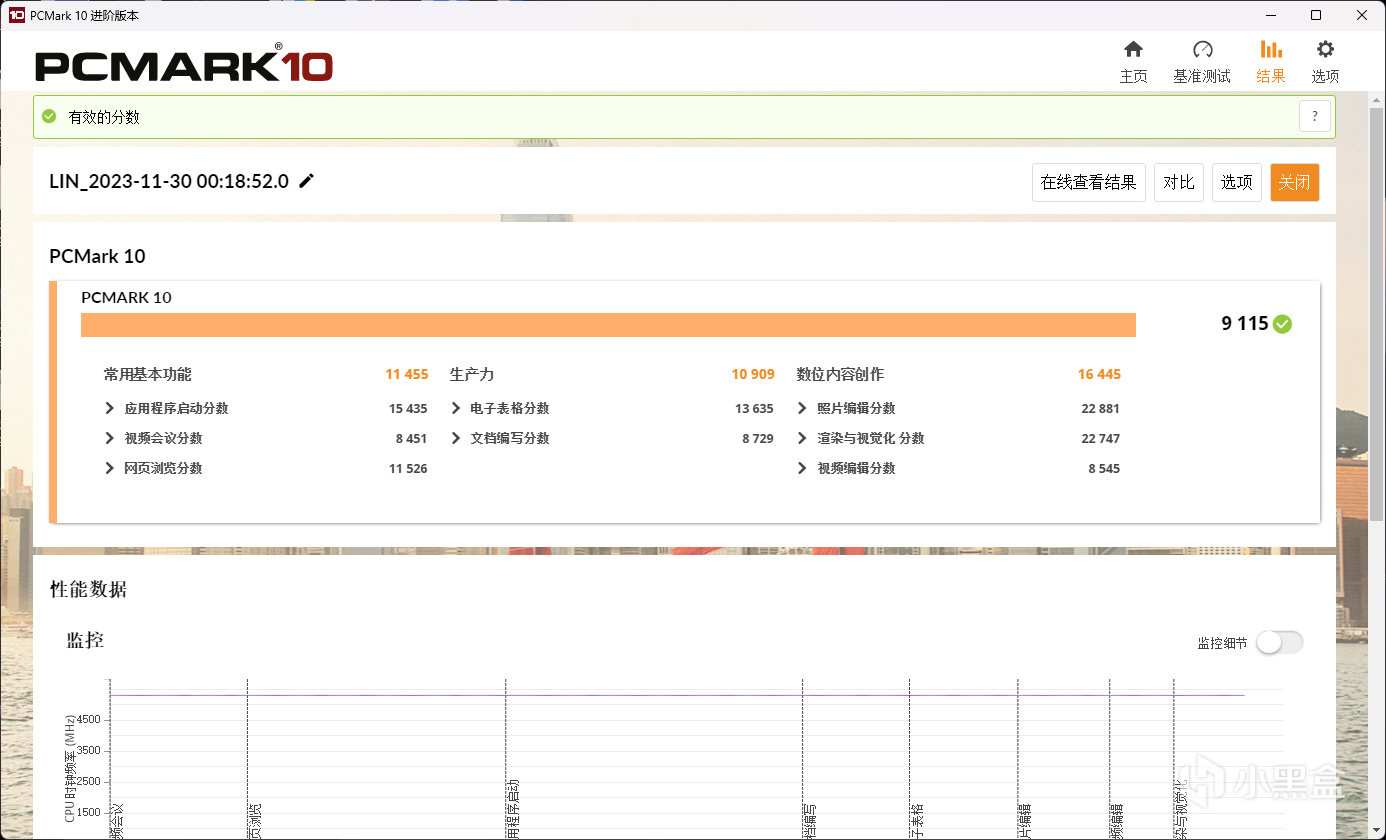Image resolution: width=1386 pixels, height=840 pixels.
Task: Click the 监控 heading
Action: click(85, 640)
